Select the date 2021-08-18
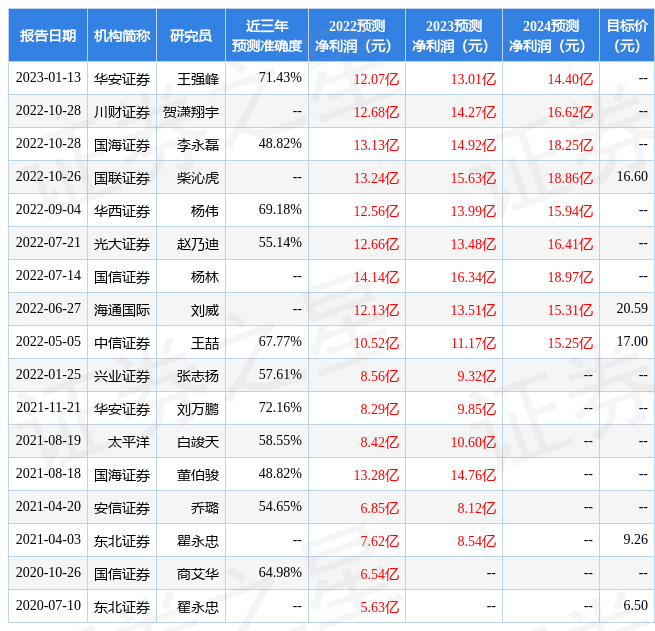 pyautogui.click(x=48, y=474)
